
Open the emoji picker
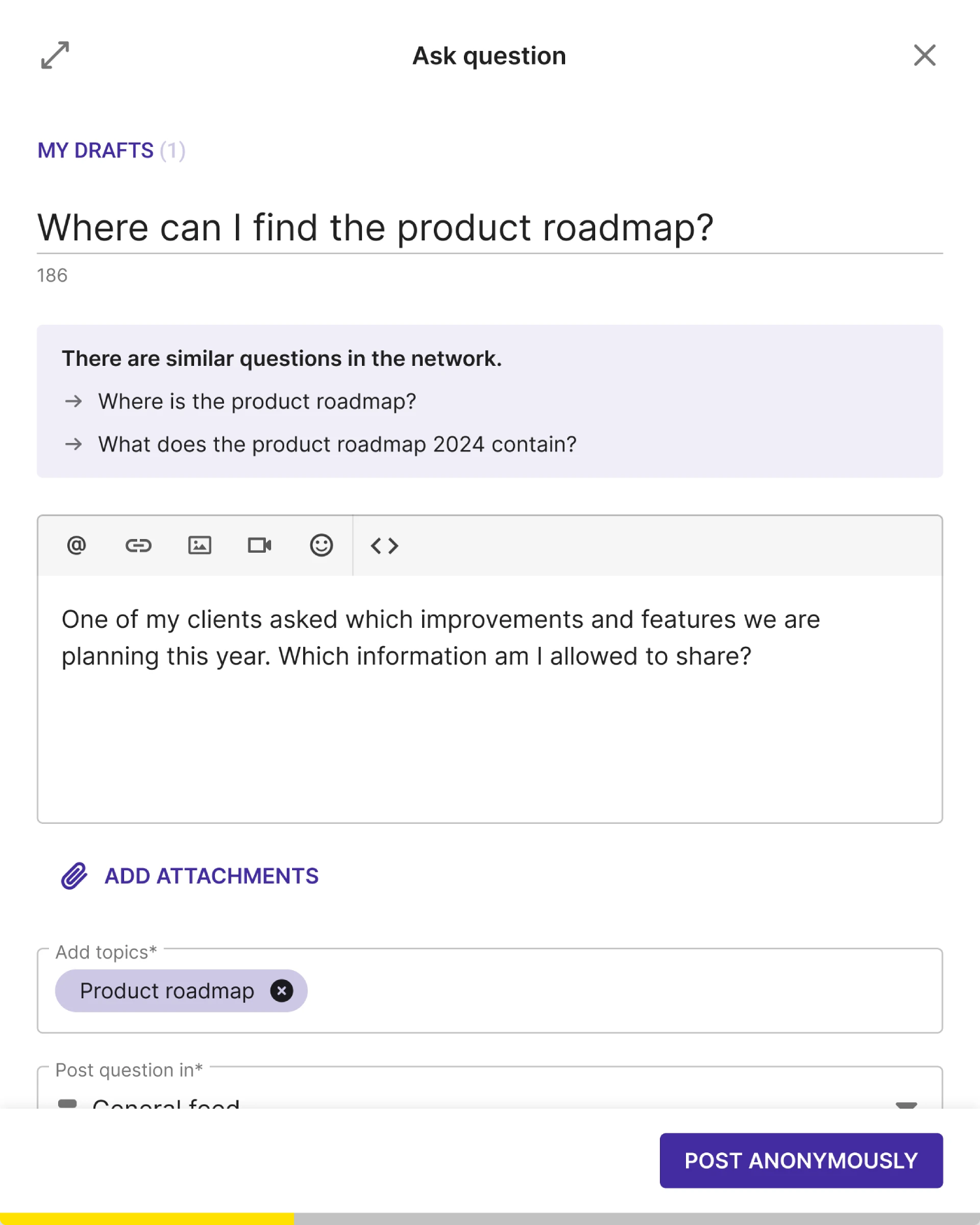[321, 546]
